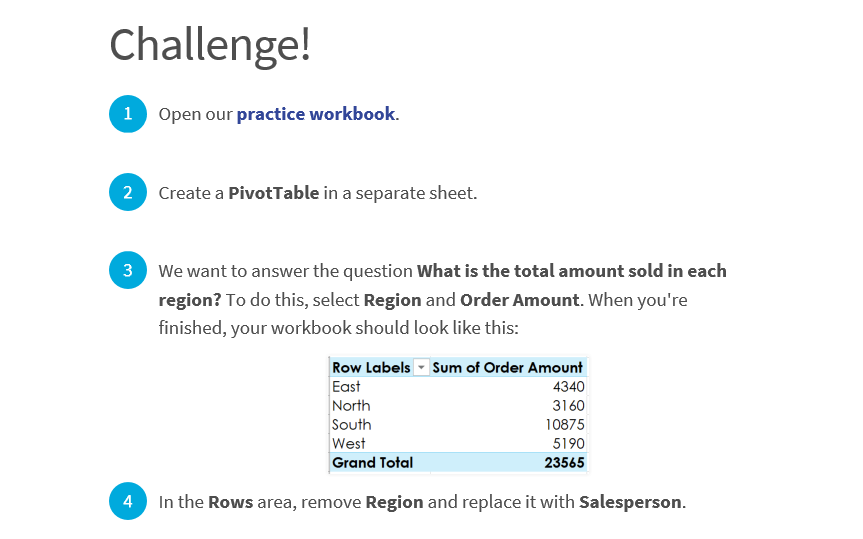Screen dimensions: 863x539
Task: Click the South row label
Action: pyautogui.click(x=352, y=424)
